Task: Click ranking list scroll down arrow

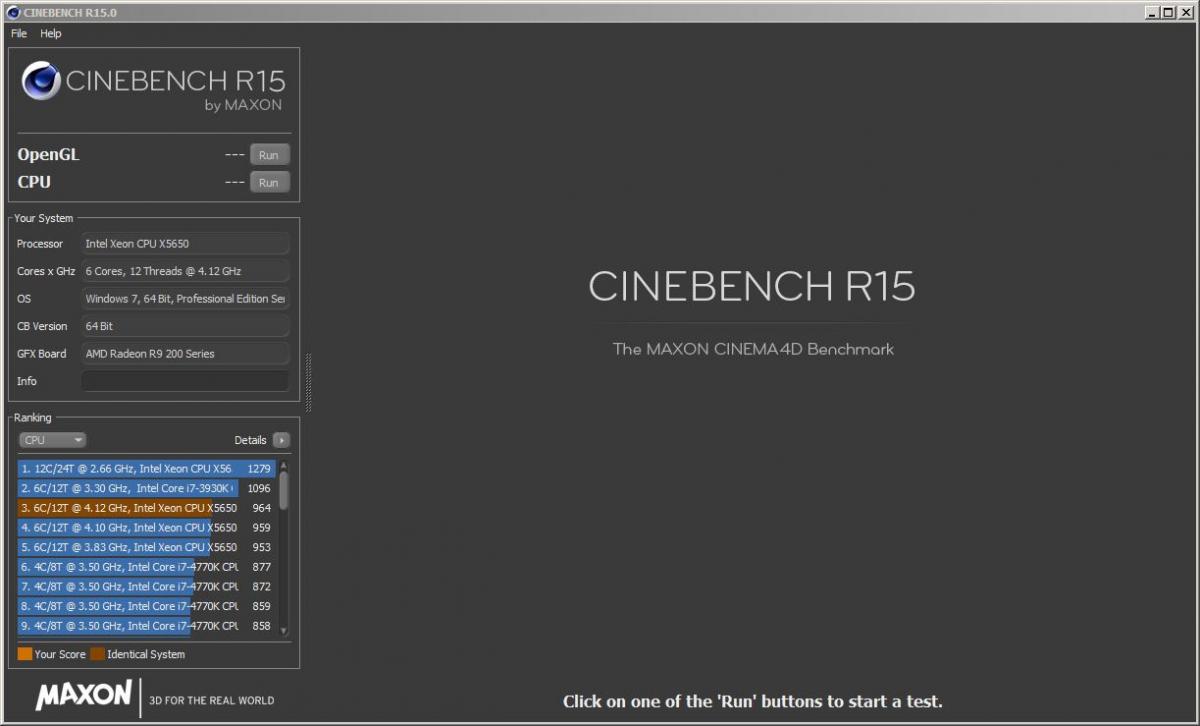Action: (x=283, y=630)
